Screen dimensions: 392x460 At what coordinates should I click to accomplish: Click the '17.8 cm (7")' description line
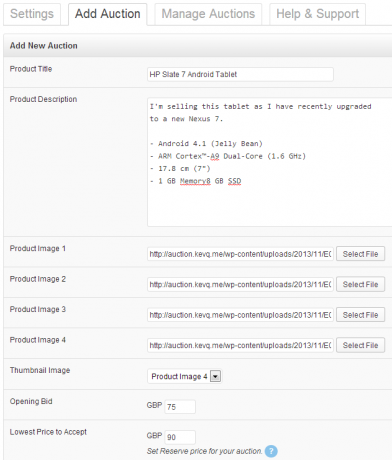(x=180, y=169)
